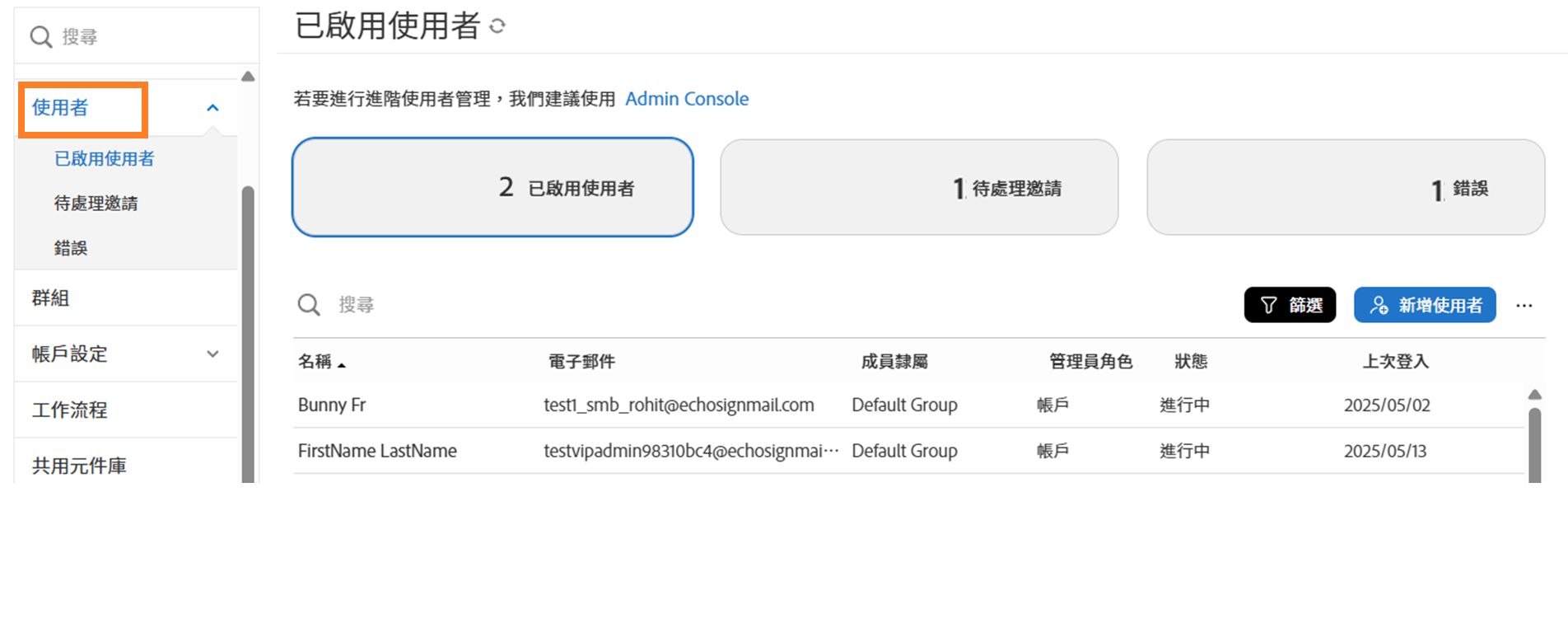Click last login date 2025/05/13
This screenshot has width=1568, height=642.
click(x=1385, y=451)
